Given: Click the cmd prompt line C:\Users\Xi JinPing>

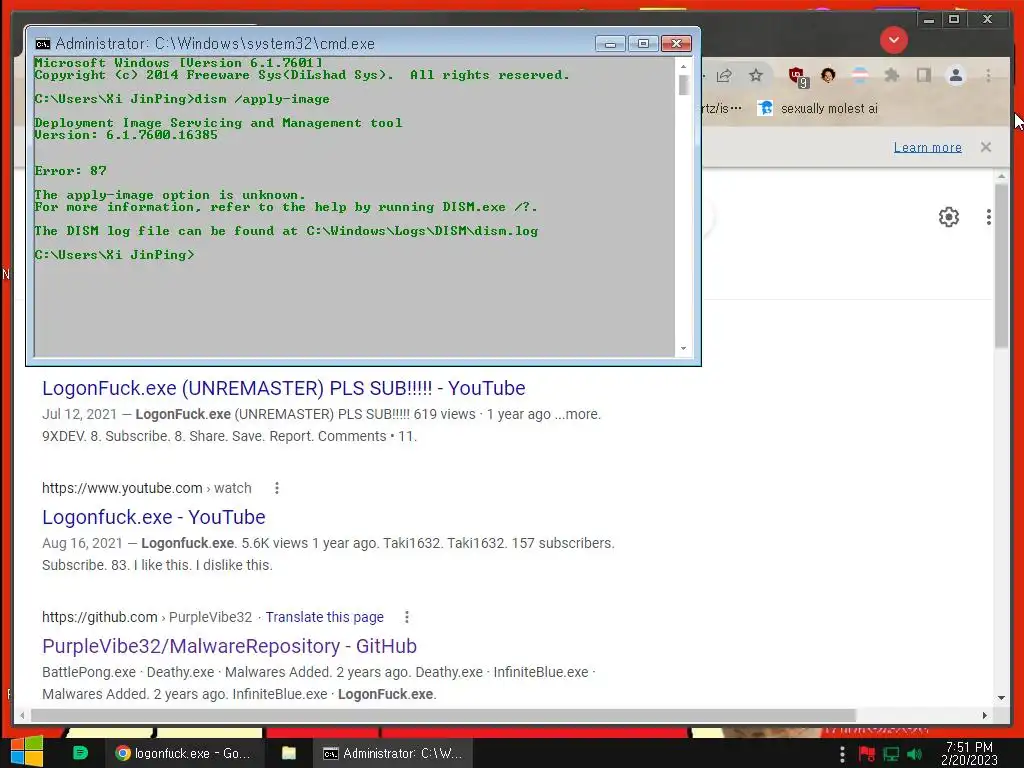Looking at the screenshot, I should [114, 255].
